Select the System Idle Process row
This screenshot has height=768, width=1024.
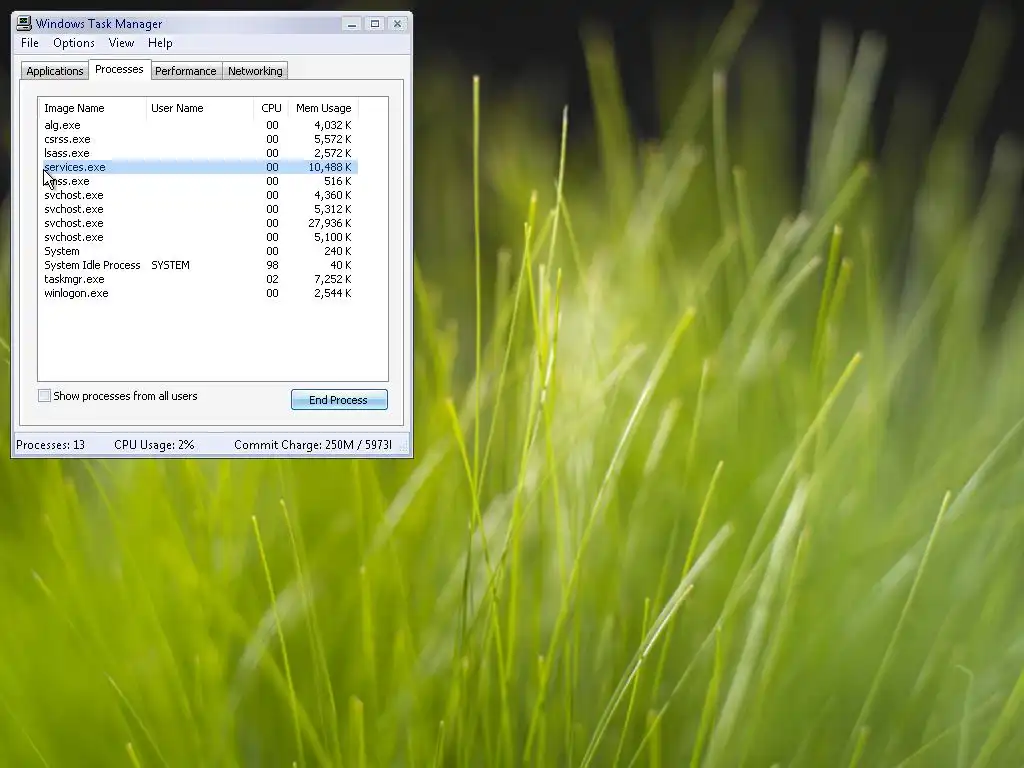coord(200,265)
